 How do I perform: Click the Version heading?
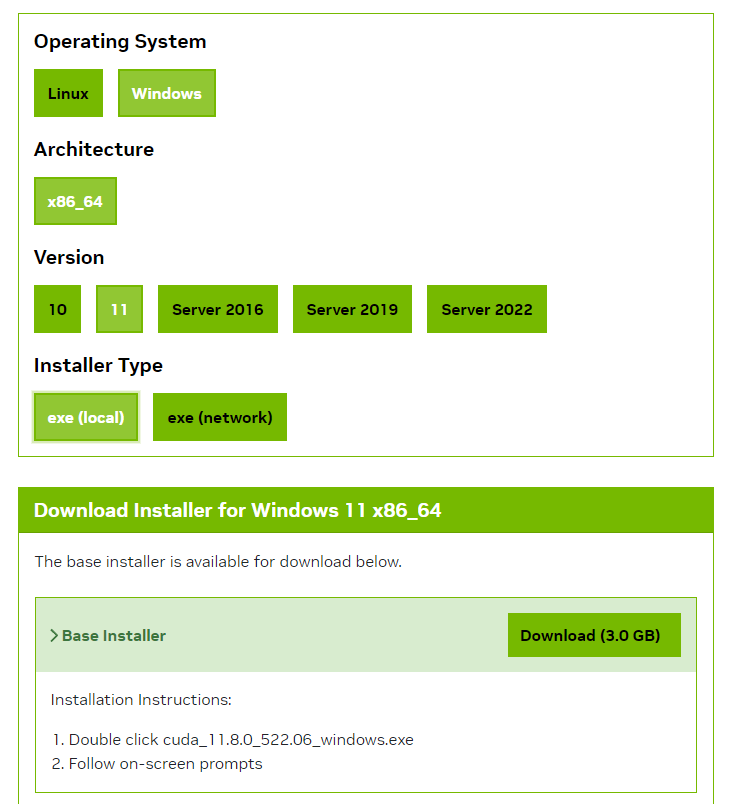(69, 257)
